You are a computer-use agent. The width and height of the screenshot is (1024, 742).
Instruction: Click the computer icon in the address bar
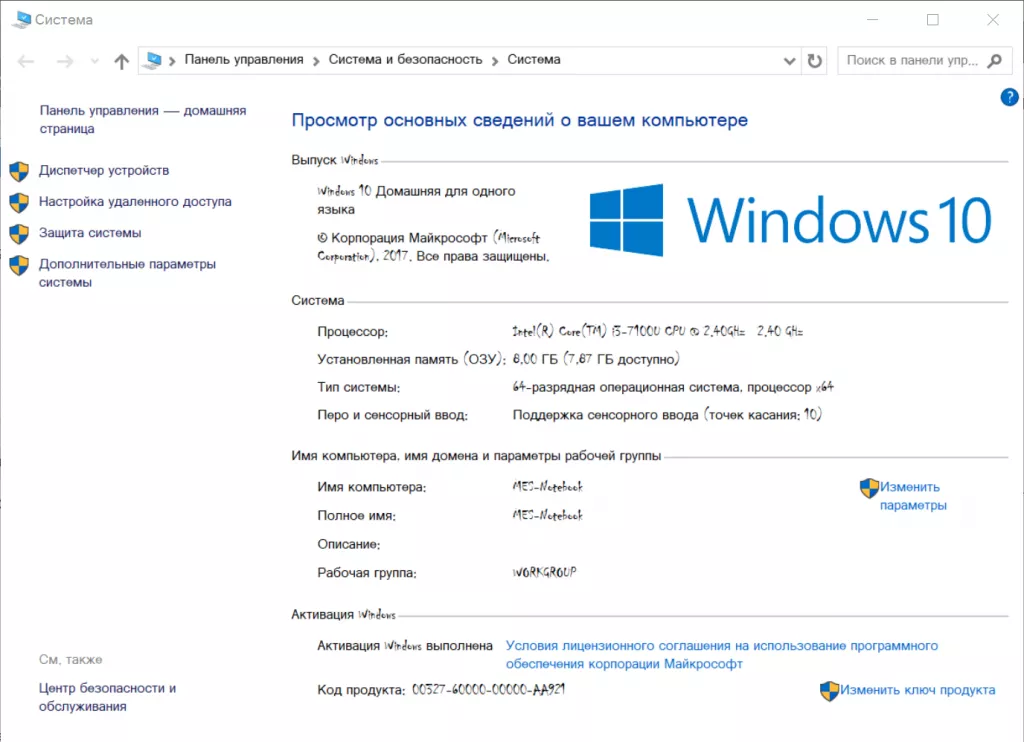[x=153, y=60]
